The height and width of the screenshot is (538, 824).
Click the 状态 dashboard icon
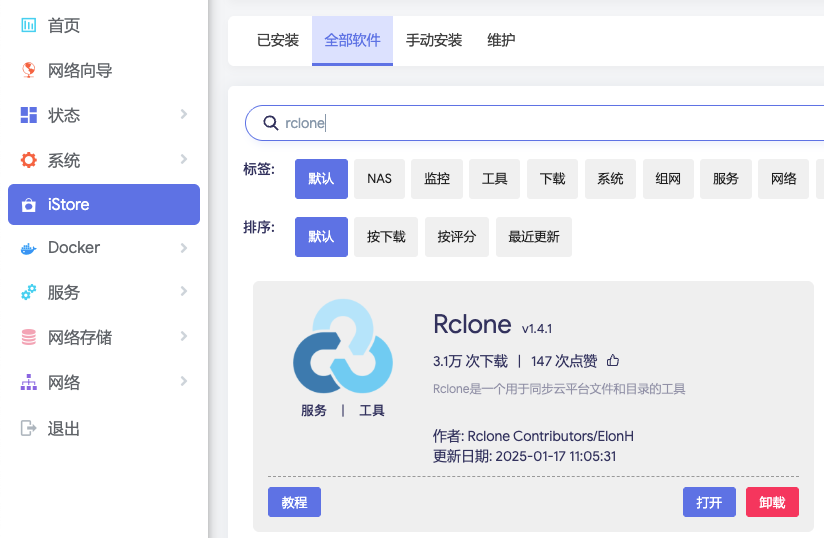click(28, 115)
